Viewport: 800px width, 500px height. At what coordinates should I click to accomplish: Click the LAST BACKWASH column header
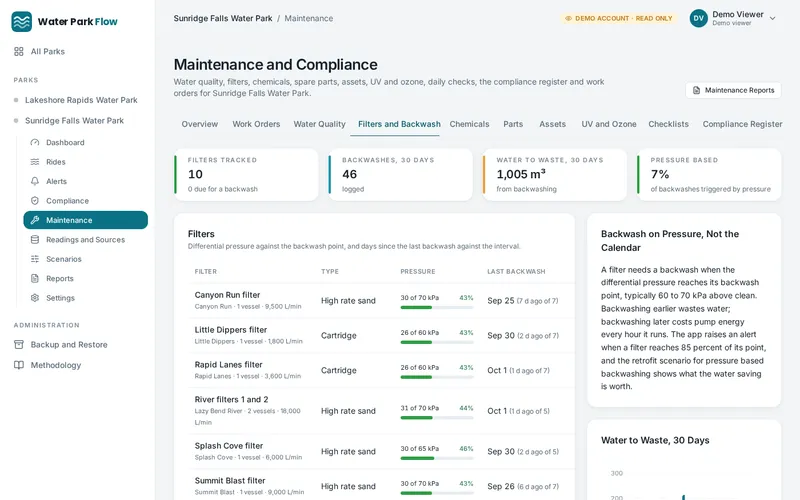(516, 271)
